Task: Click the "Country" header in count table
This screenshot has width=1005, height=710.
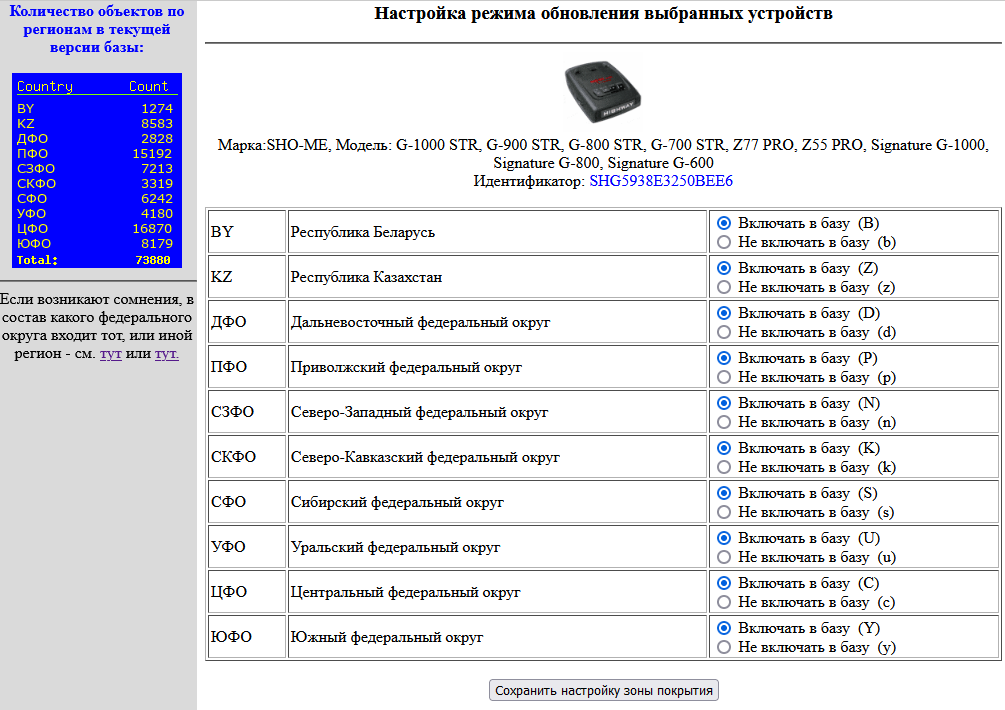Action: point(45,87)
